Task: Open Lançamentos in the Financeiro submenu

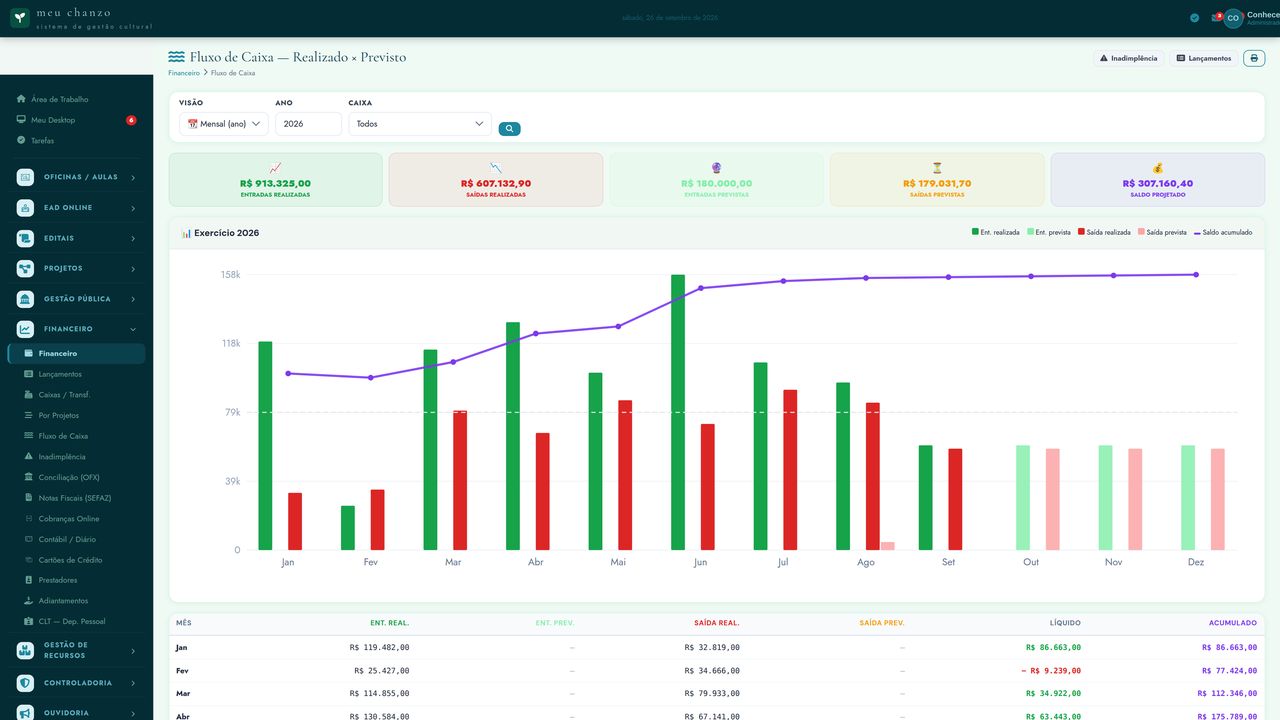Action: pos(76,374)
